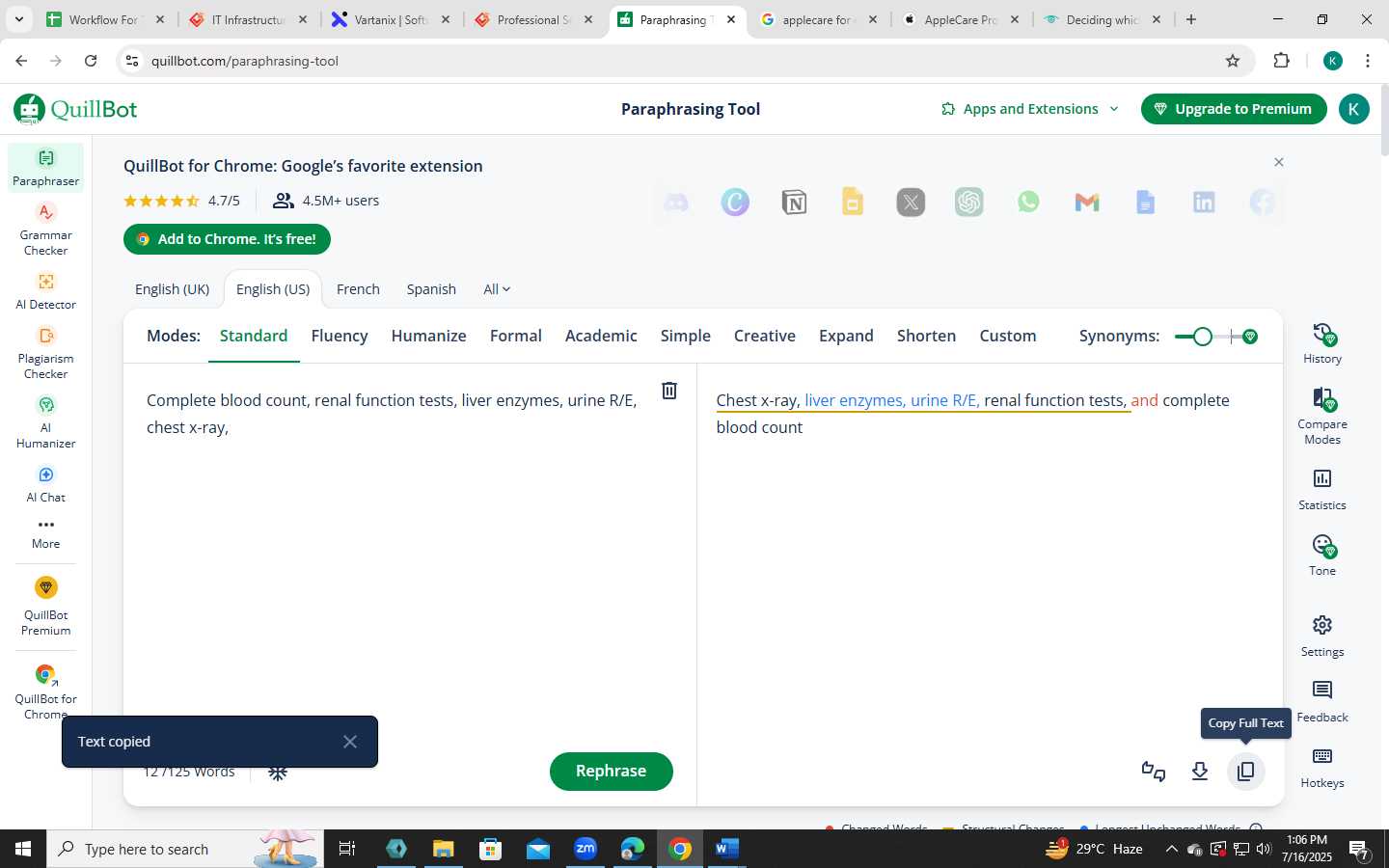
Task: Open Chrome extensions puzzle icon
Action: click(x=1281, y=61)
